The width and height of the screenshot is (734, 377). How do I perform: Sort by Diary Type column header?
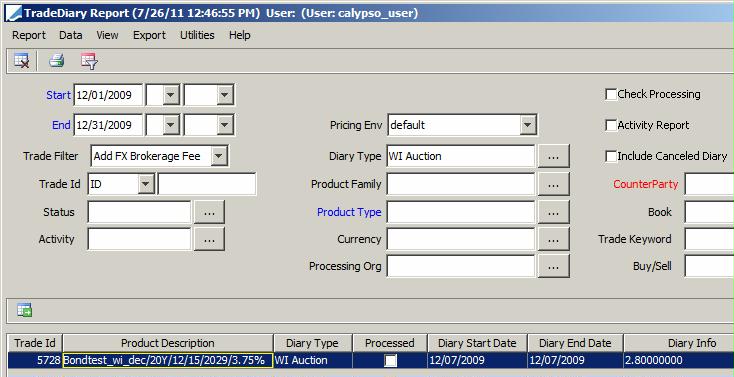coord(312,343)
